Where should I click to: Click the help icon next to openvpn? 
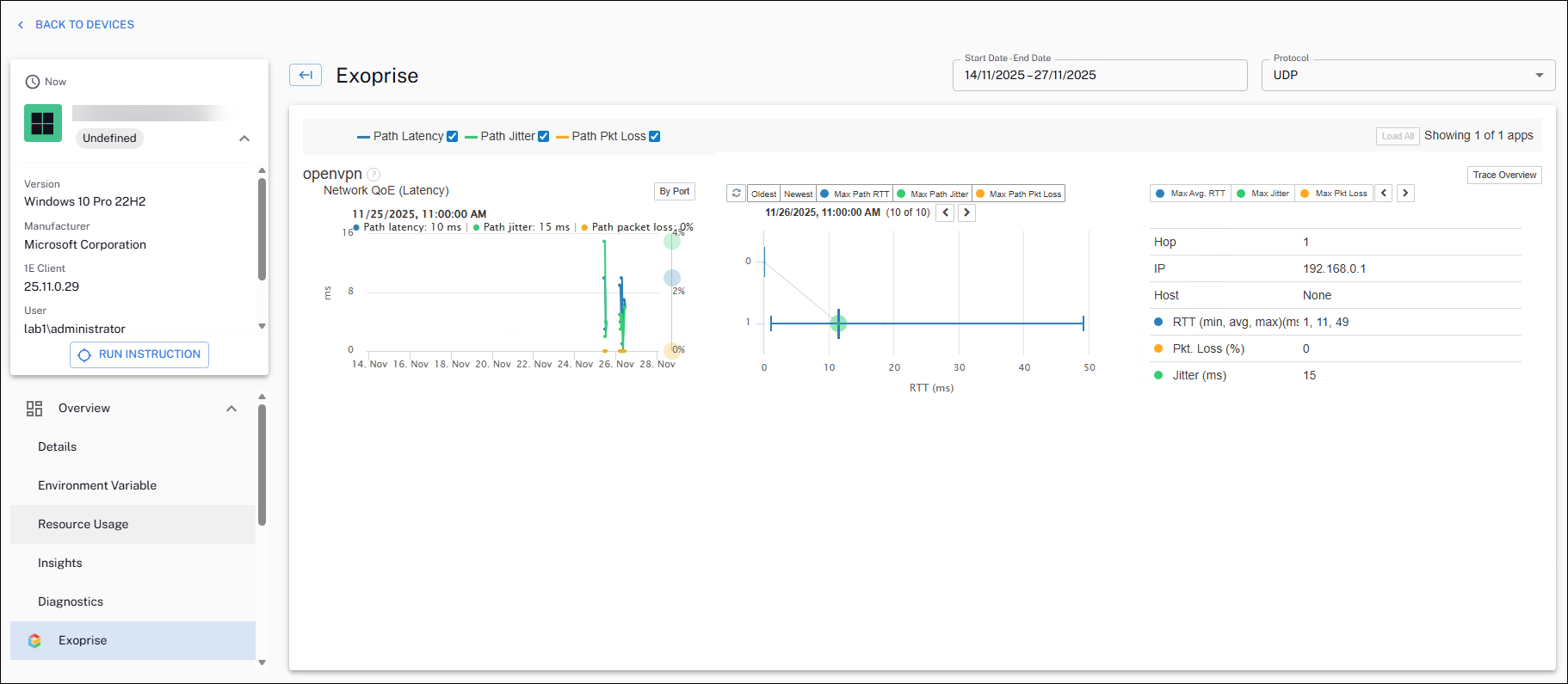click(x=373, y=175)
